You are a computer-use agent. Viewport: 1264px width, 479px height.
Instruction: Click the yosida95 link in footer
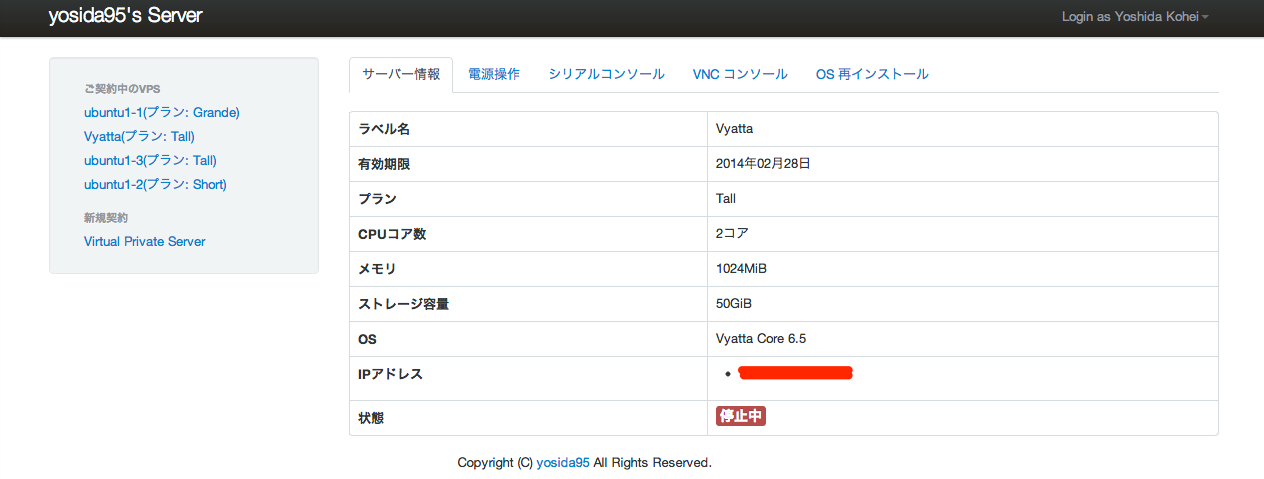(563, 463)
